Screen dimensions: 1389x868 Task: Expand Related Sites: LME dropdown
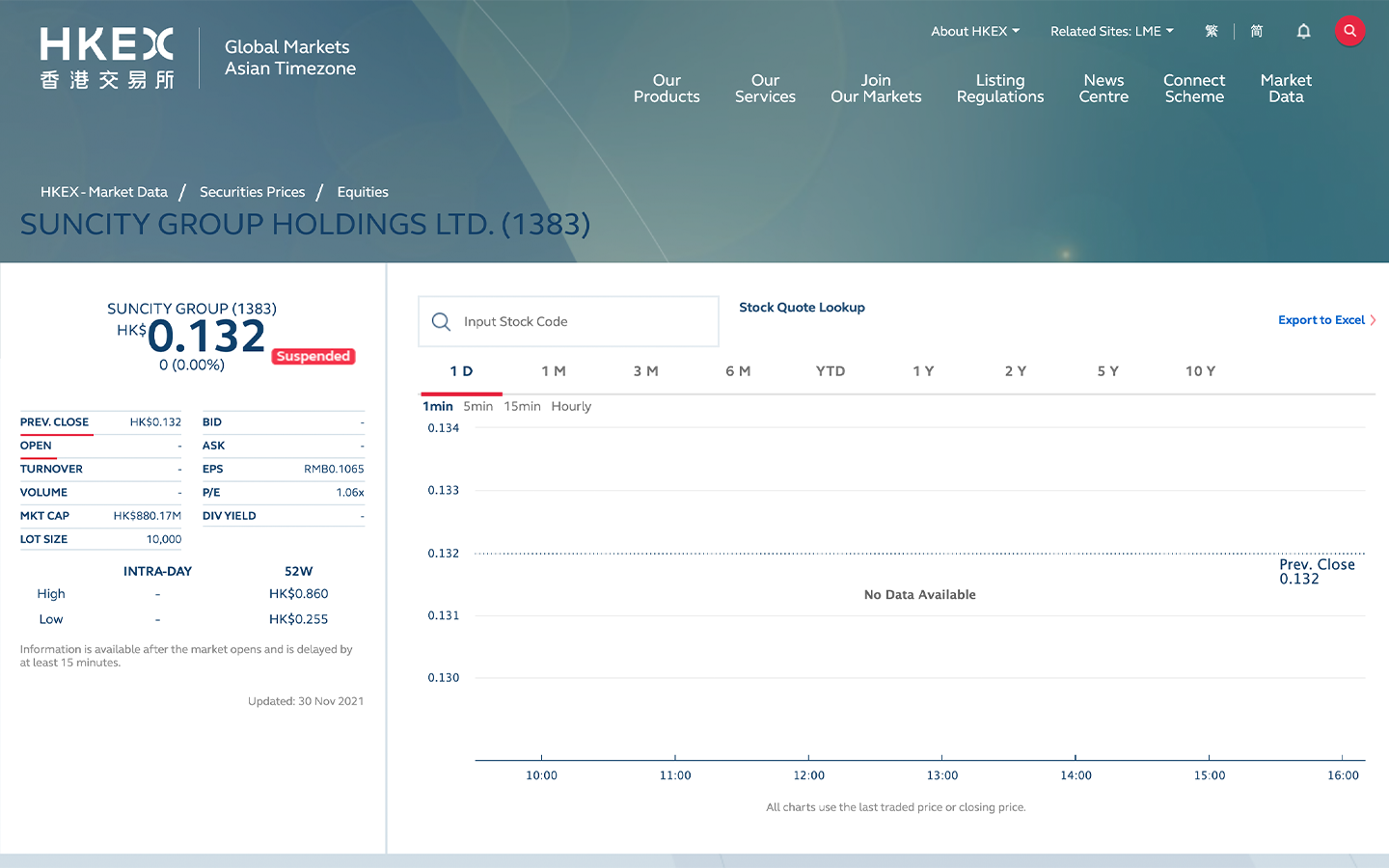[x=1112, y=31]
